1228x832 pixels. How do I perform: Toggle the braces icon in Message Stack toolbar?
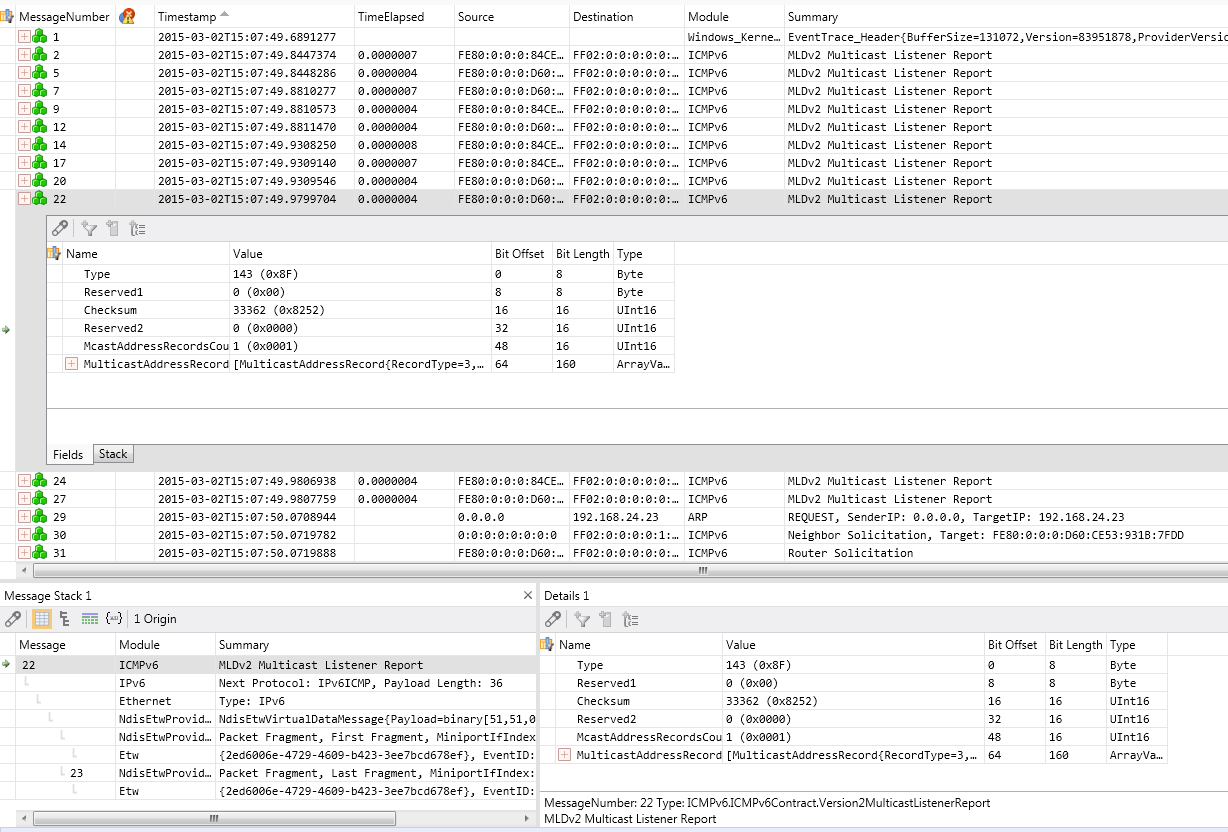click(114, 619)
